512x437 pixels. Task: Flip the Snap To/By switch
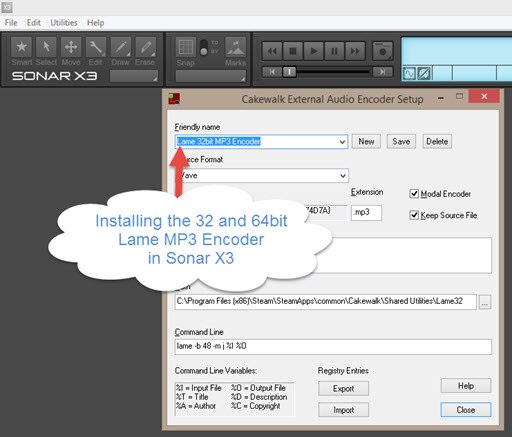click(204, 47)
